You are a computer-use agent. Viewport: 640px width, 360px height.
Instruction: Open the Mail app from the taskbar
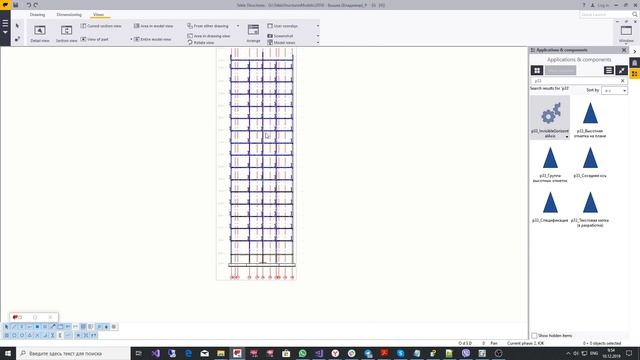tap(204, 353)
